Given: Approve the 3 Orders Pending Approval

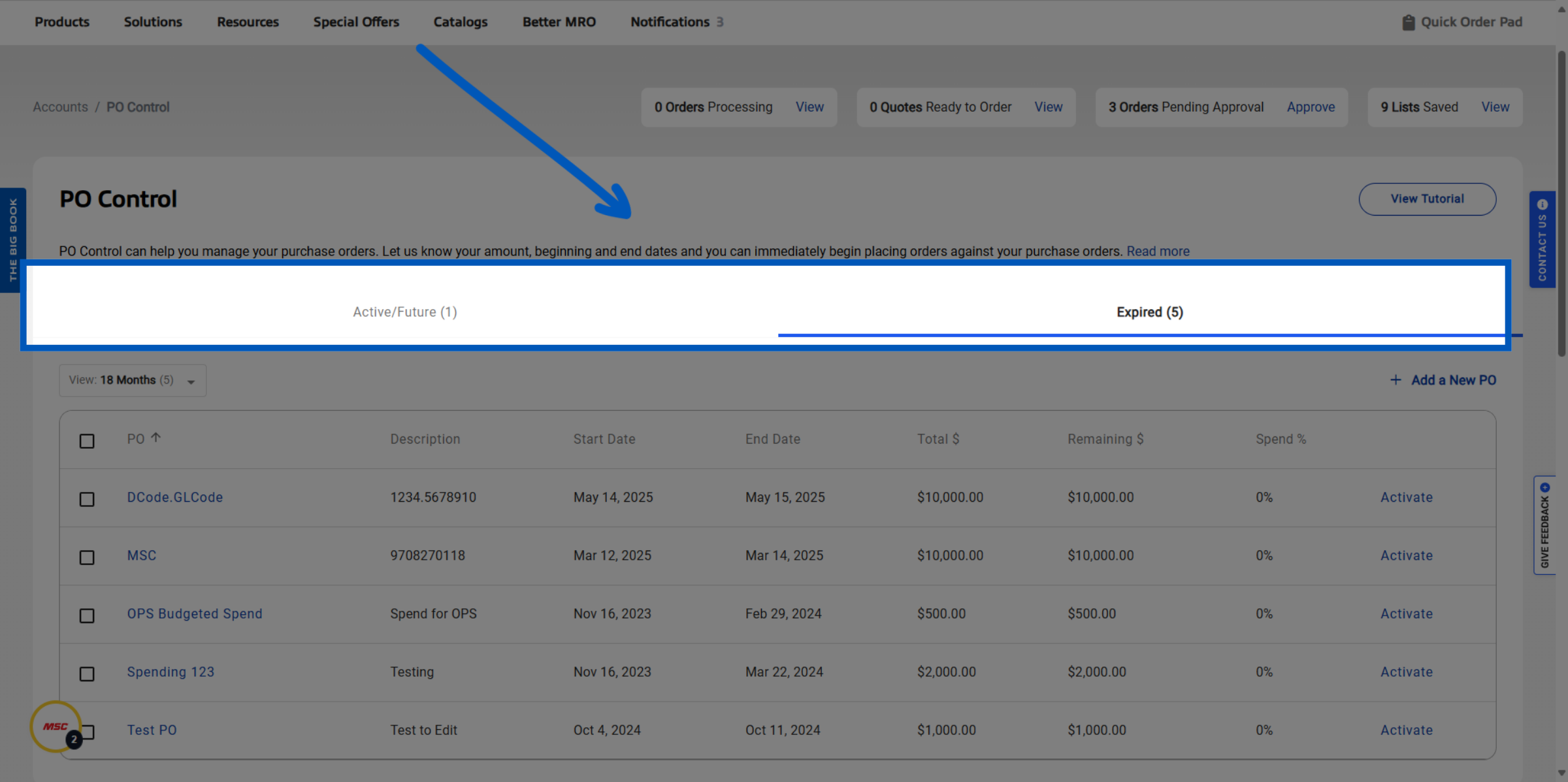Looking at the screenshot, I should tap(1311, 107).
